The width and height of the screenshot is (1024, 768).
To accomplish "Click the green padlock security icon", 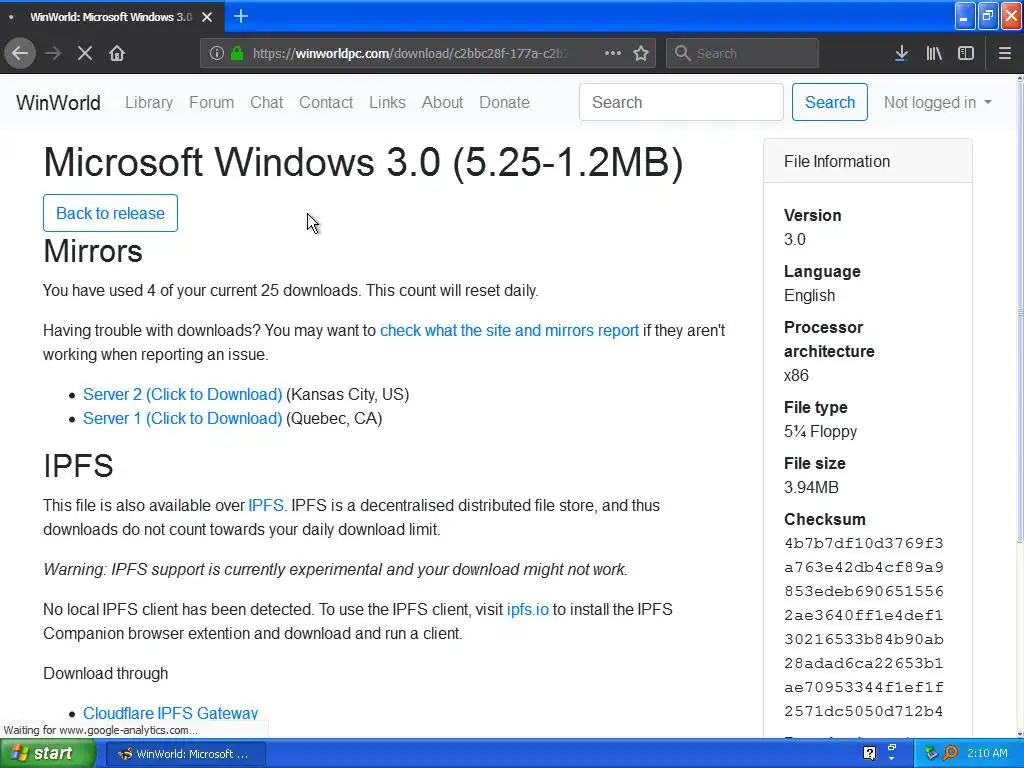I will [x=237, y=54].
